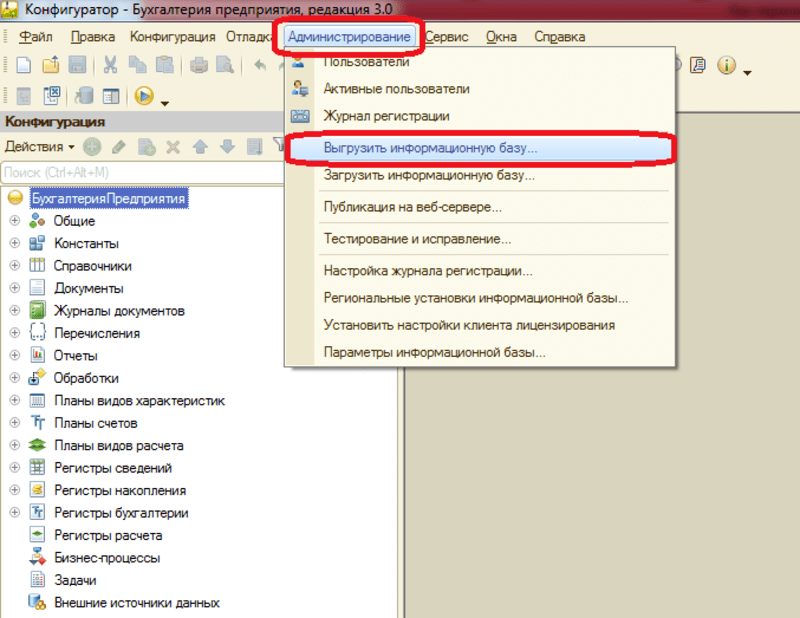The image size is (800, 618).
Task: Open the Действия dropdown
Action: coord(40,147)
